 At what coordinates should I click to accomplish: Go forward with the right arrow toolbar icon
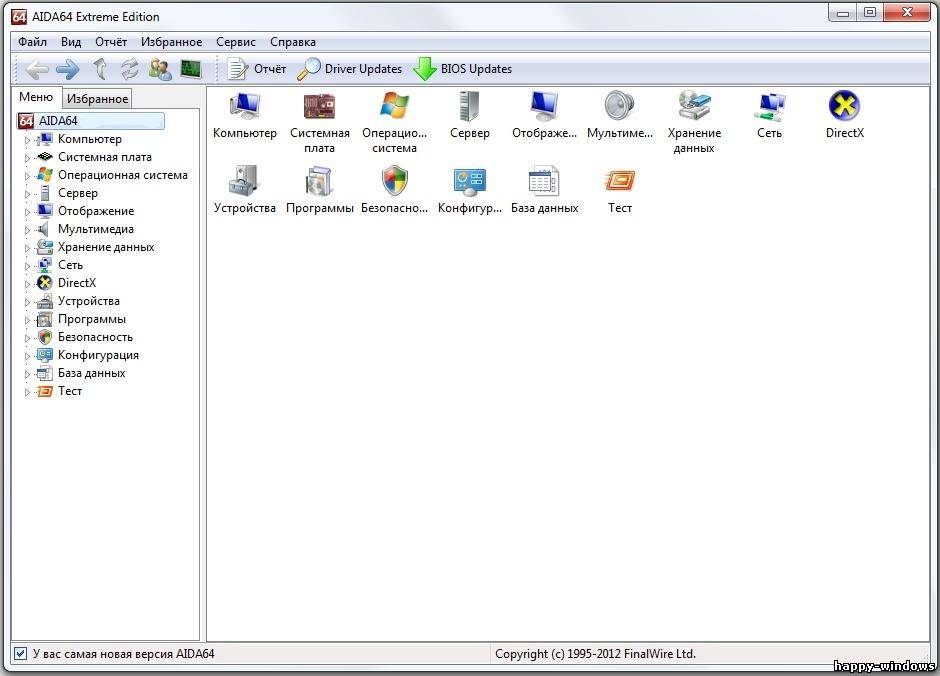68,70
